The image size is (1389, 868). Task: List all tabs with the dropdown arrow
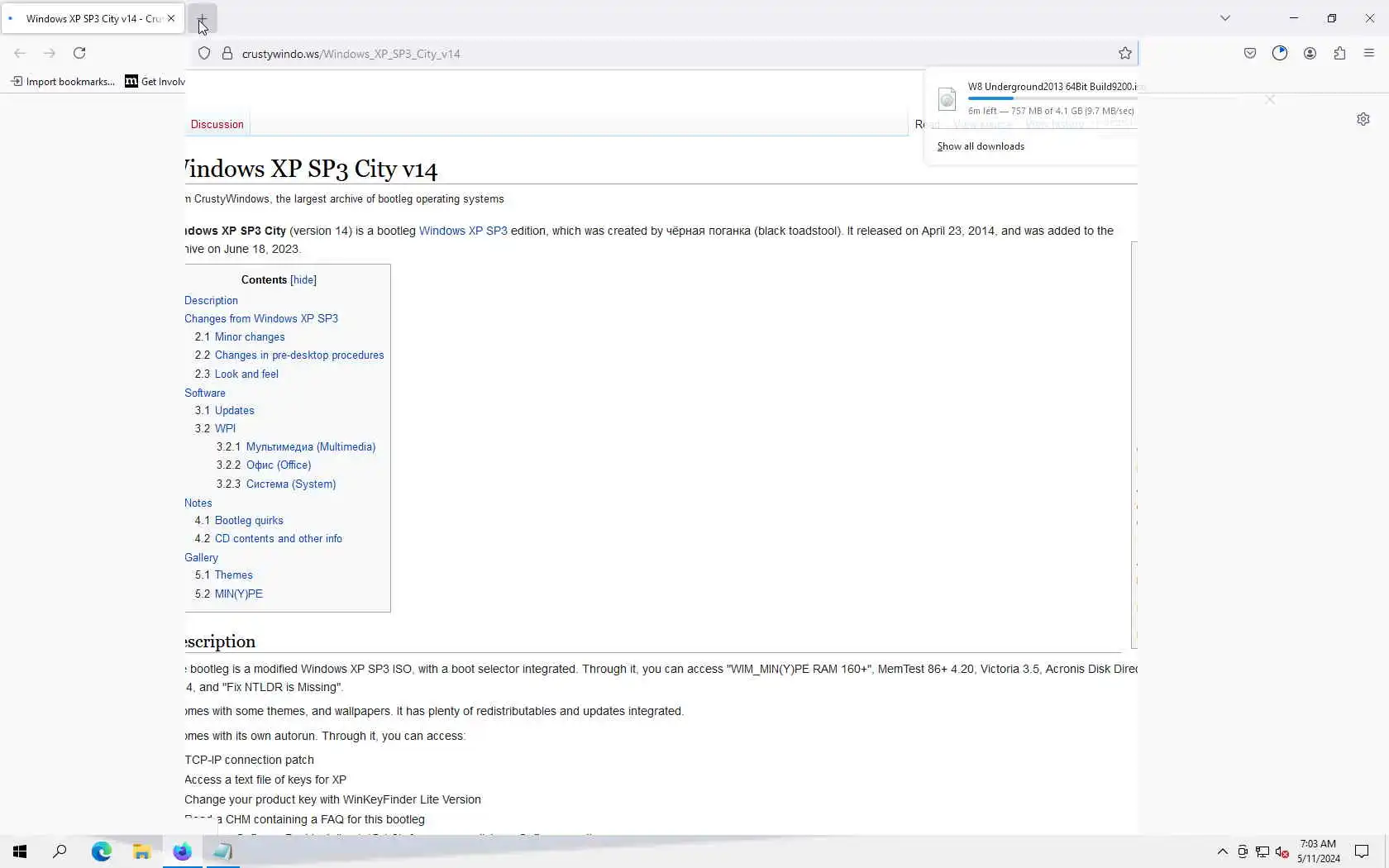[1225, 18]
